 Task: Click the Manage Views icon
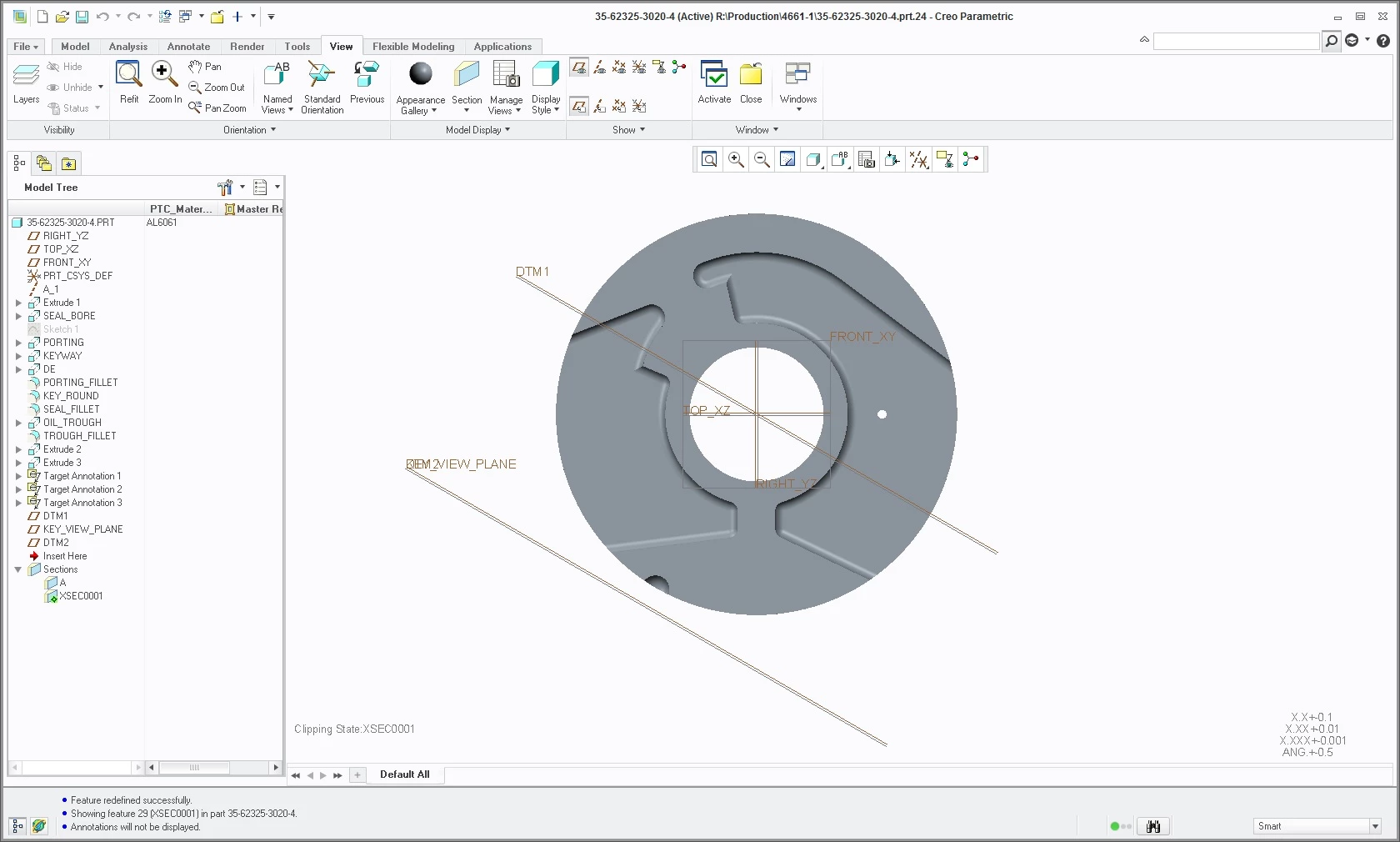(506, 86)
